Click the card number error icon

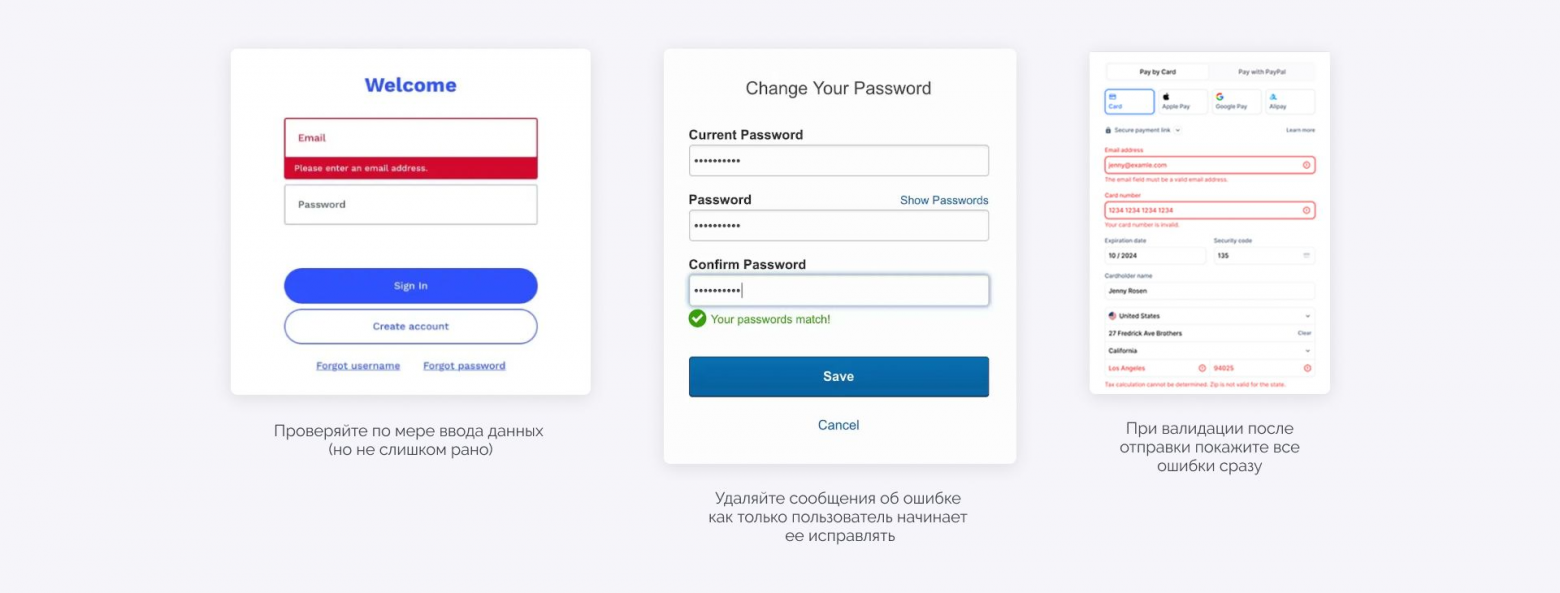(x=1306, y=211)
